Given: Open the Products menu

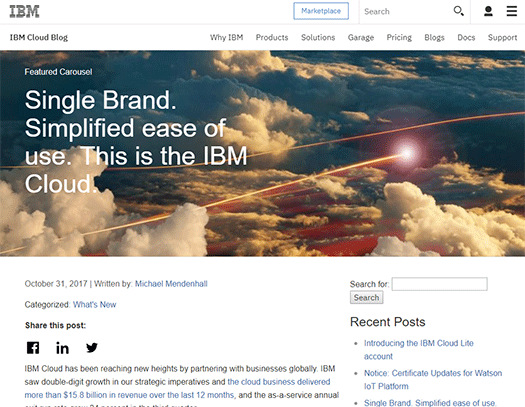Looking at the screenshot, I should [x=272, y=37].
